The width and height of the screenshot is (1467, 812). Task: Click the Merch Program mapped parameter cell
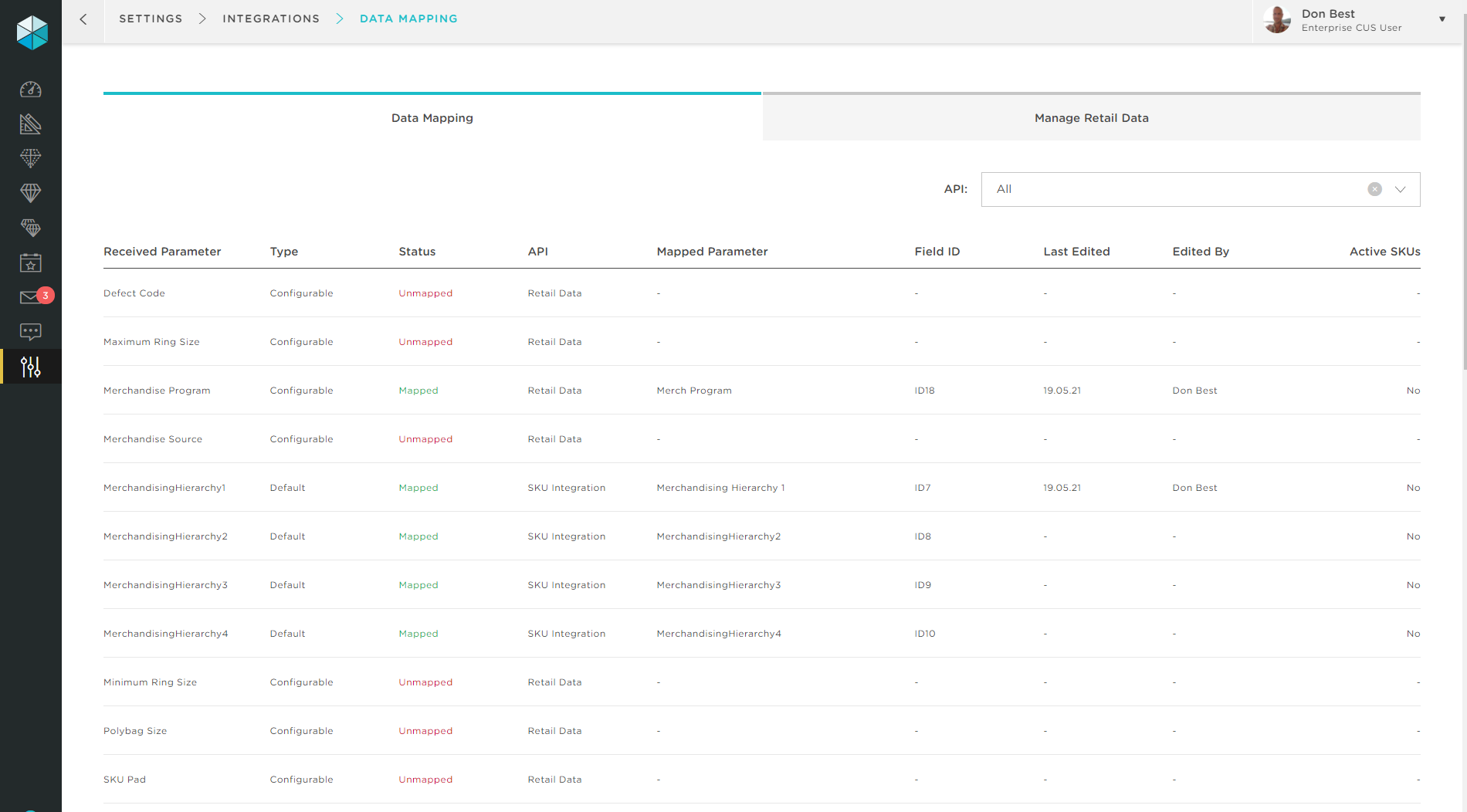tap(694, 391)
